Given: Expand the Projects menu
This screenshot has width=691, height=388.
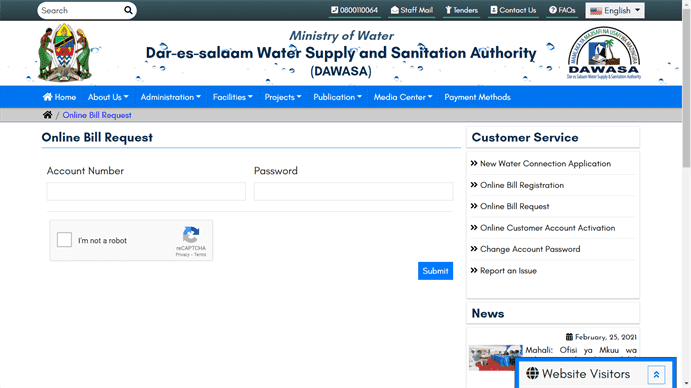Looking at the screenshot, I should tap(283, 97).
